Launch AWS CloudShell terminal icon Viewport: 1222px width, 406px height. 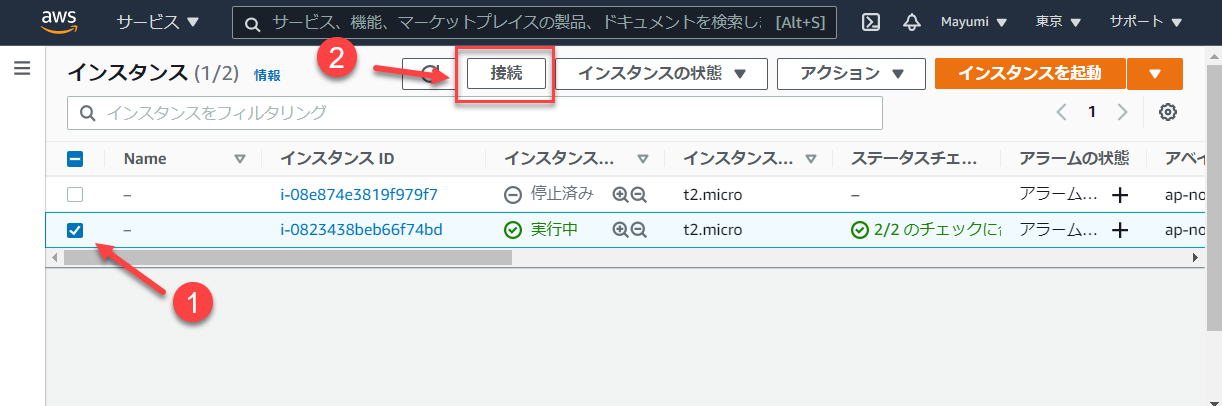pyautogui.click(x=871, y=22)
